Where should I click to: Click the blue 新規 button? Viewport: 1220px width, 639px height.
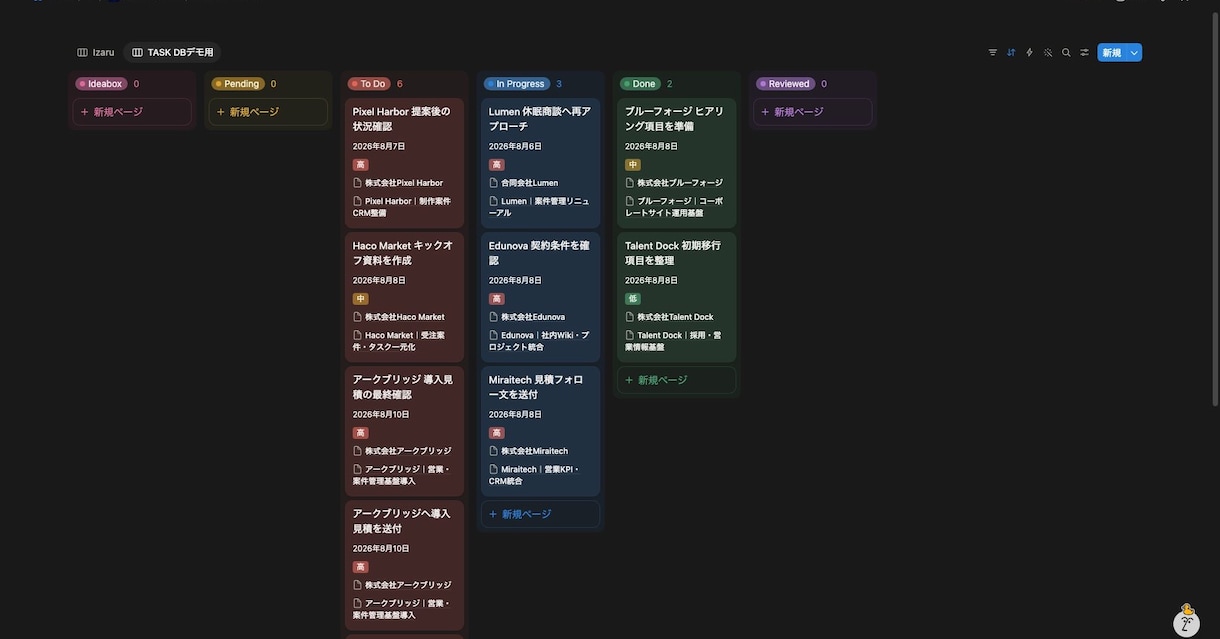(x=1112, y=52)
